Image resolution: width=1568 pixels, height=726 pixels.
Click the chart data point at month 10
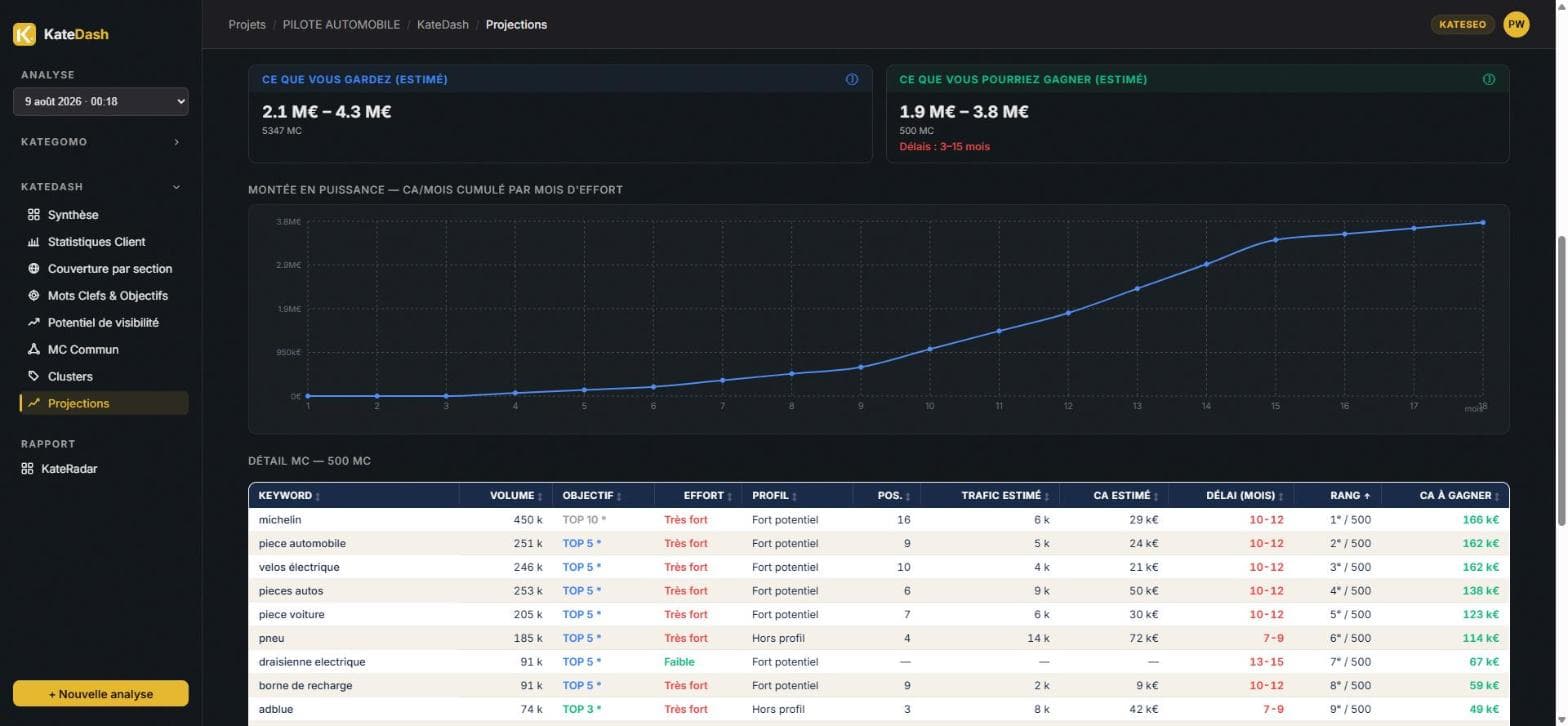tap(930, 349)
